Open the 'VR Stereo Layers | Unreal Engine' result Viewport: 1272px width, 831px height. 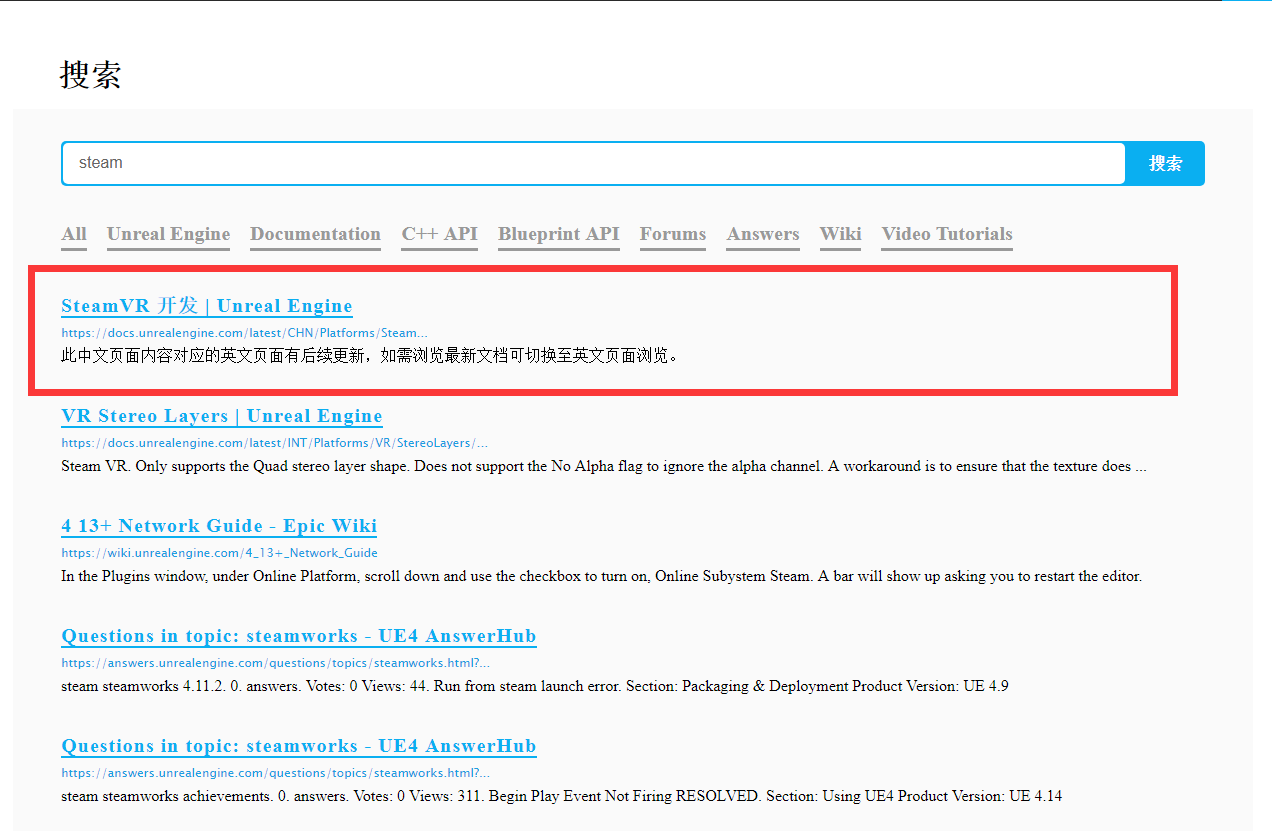tap(222, 416)
